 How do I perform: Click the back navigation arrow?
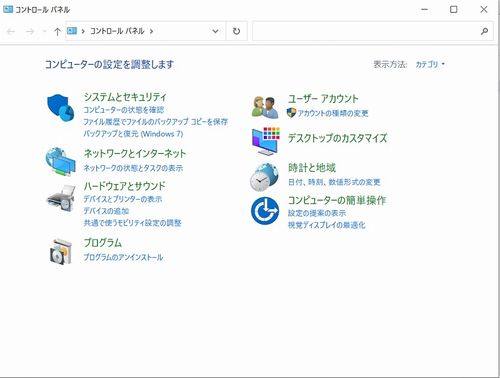click(x=11, y=31)
